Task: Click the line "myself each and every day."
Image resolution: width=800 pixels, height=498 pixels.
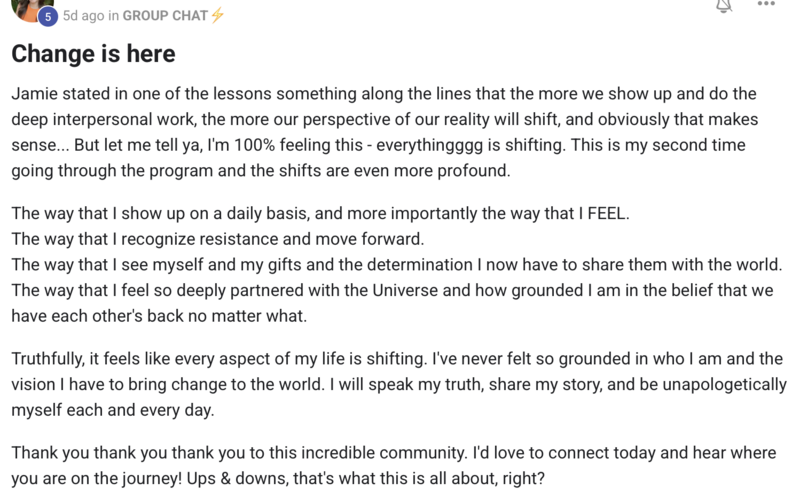Action: (x=113, y=410)
